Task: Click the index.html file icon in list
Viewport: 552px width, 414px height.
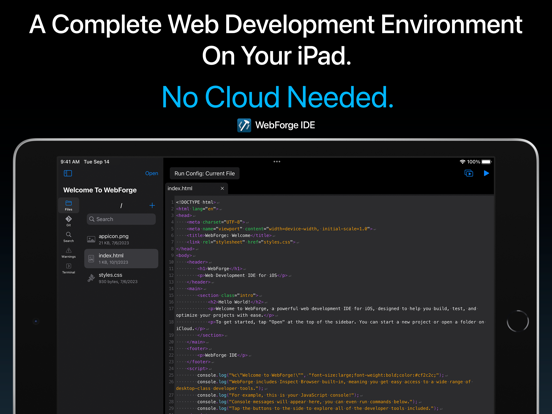Action: pos(91,259)
